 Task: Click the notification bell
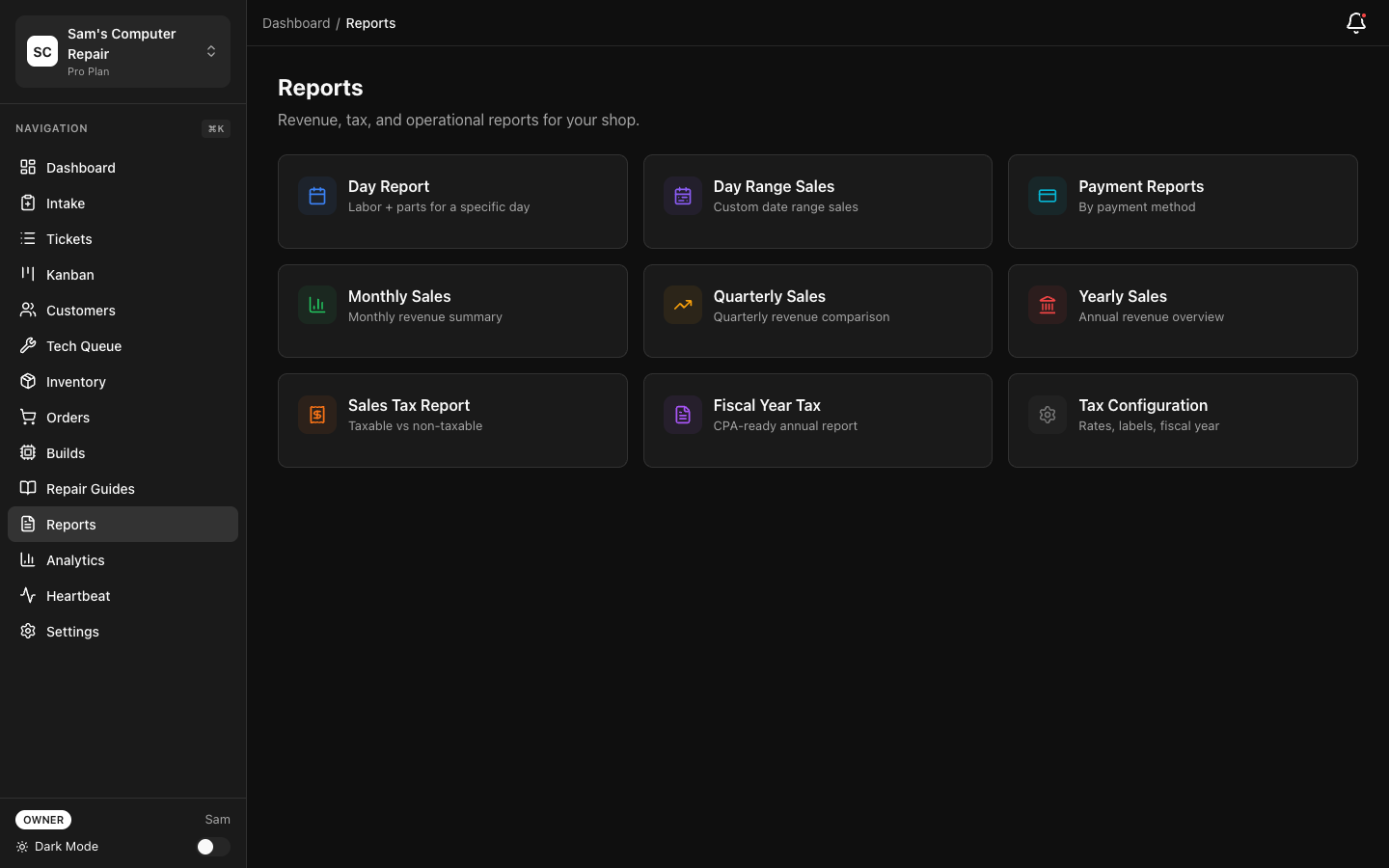pos(1356,22)
